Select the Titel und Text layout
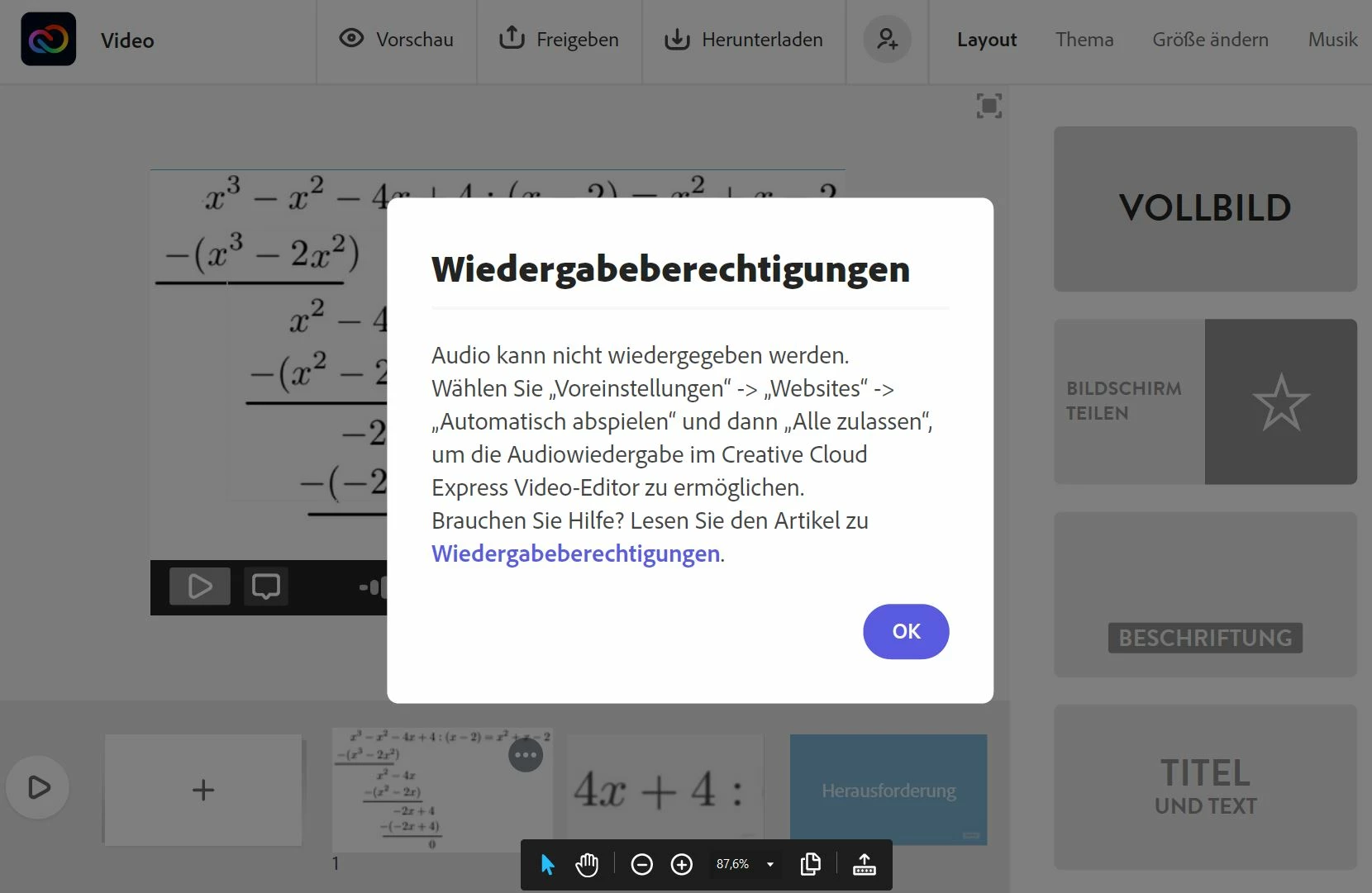The image size is (1372, 893). [x=1205, y=786]
